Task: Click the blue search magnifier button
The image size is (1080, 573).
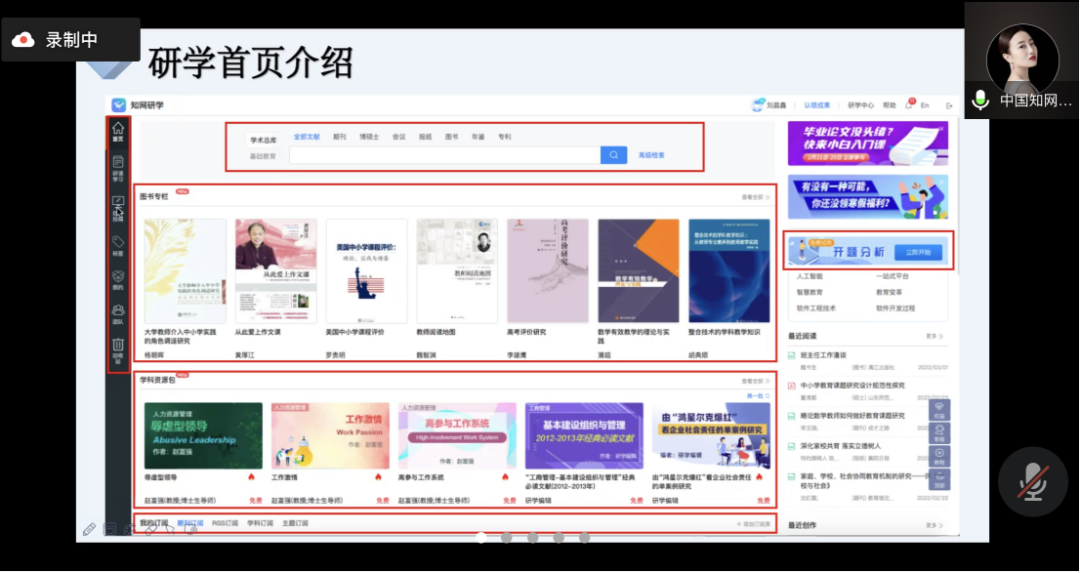Action: (614, 155)
